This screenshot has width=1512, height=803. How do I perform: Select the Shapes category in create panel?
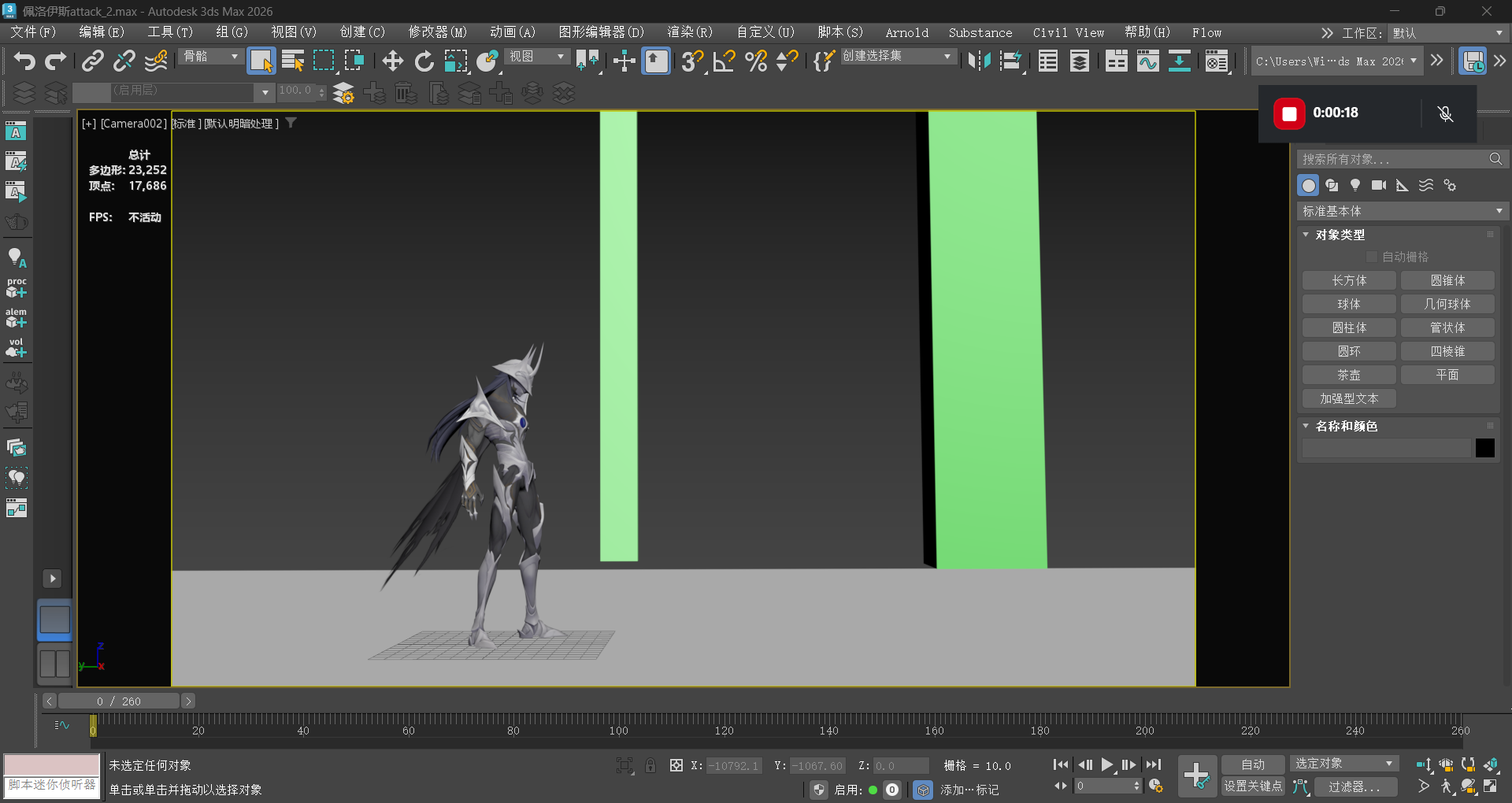[1332, 185]
